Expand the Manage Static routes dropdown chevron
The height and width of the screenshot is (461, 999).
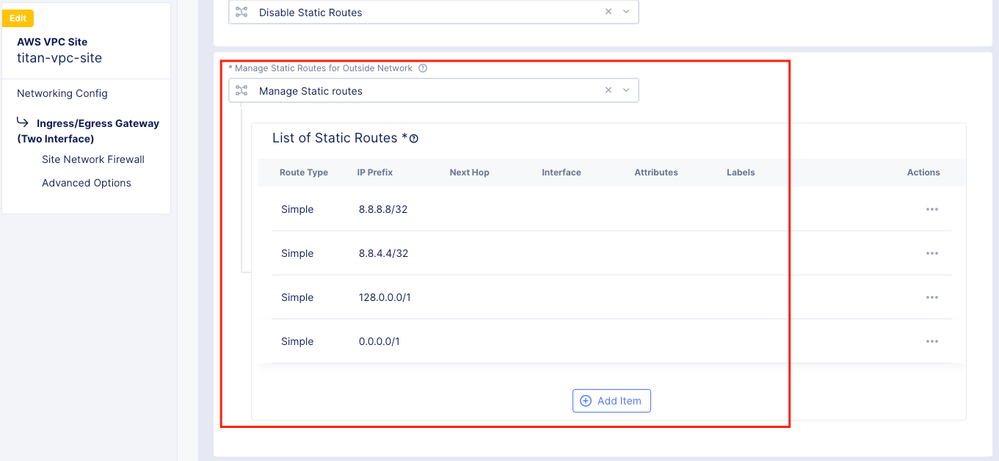point(627,91)
